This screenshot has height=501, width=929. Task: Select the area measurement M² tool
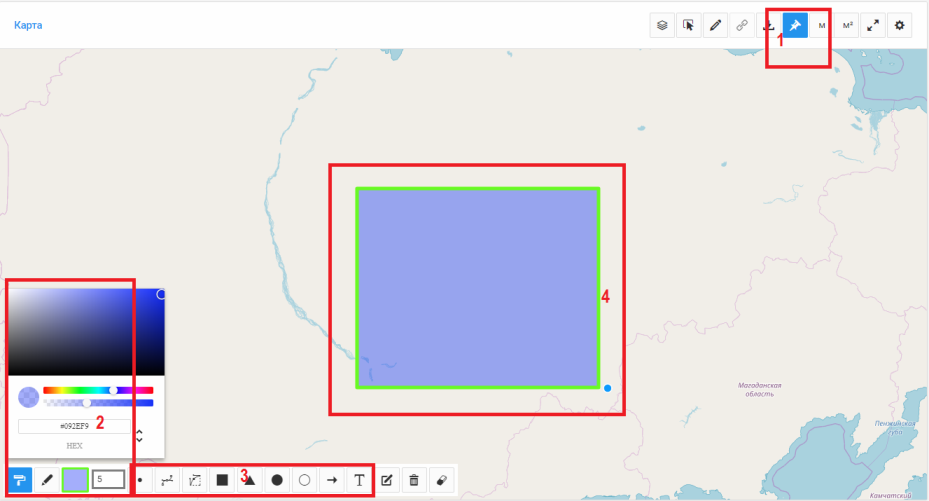[x=847, y=25]
